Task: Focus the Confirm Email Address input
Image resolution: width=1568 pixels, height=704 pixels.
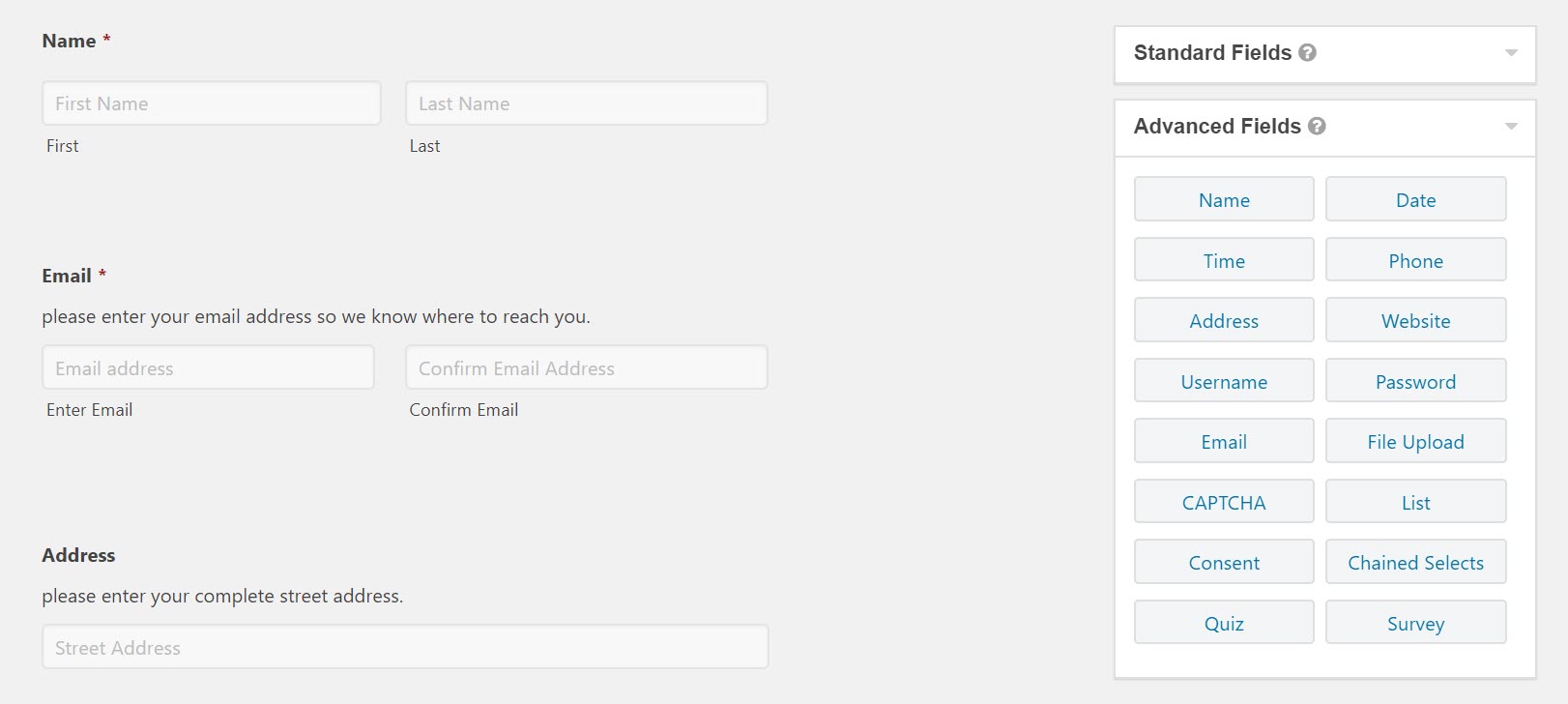Action: (x=587, y=367)
